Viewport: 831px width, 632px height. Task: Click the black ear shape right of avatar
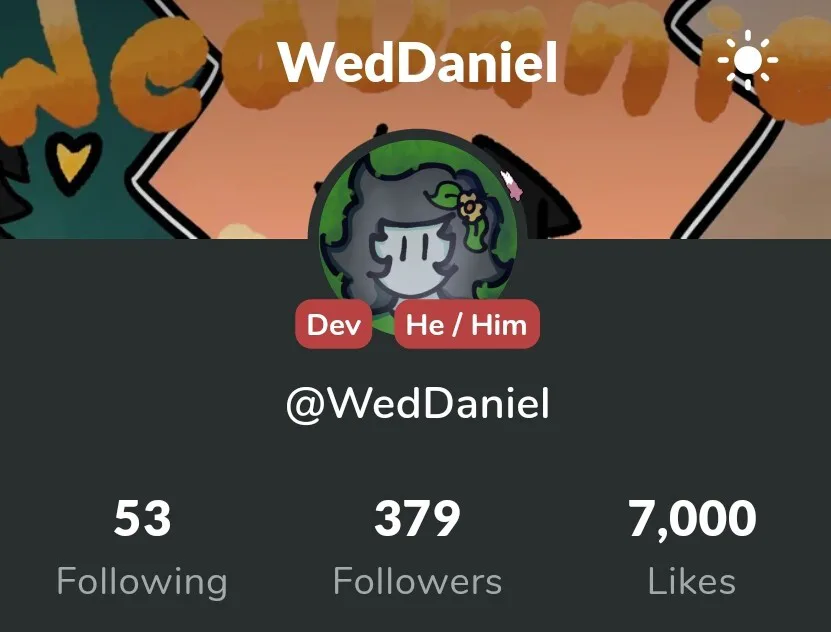pyautogui.click(x=535, y=183)
